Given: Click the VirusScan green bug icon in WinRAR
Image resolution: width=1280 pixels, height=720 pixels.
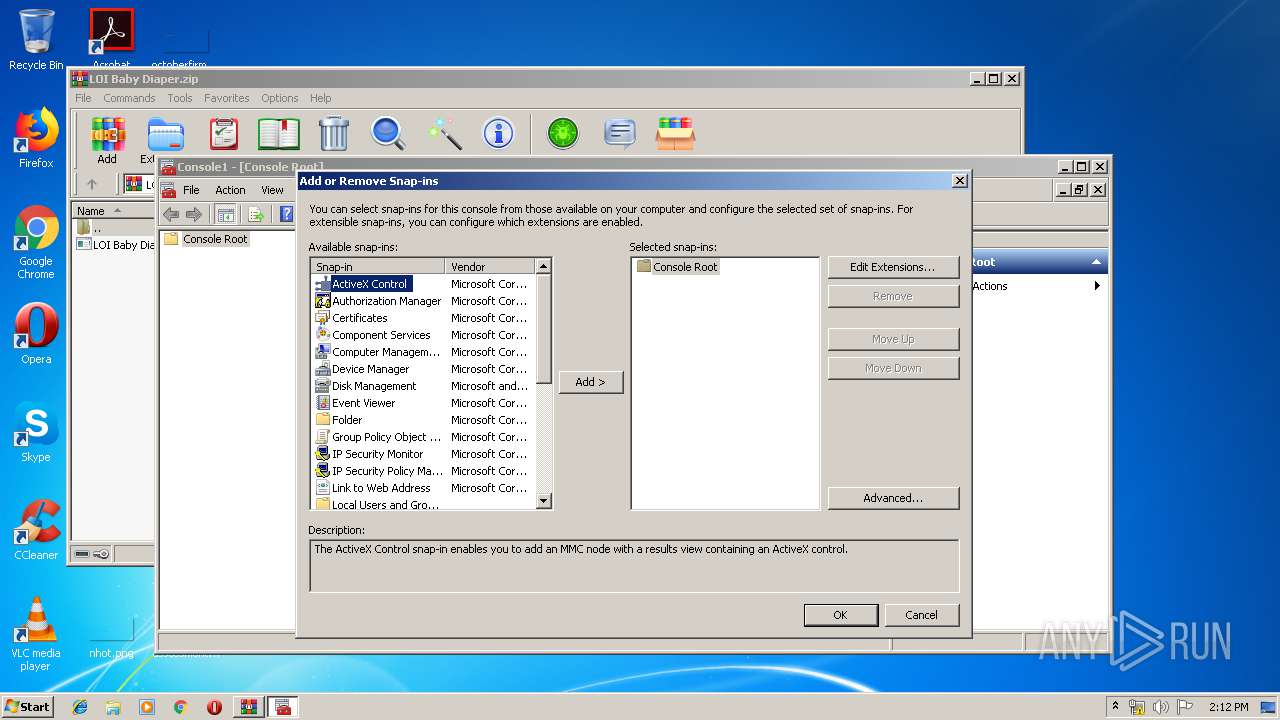Looking at the screenshot, I should point(563,133).
